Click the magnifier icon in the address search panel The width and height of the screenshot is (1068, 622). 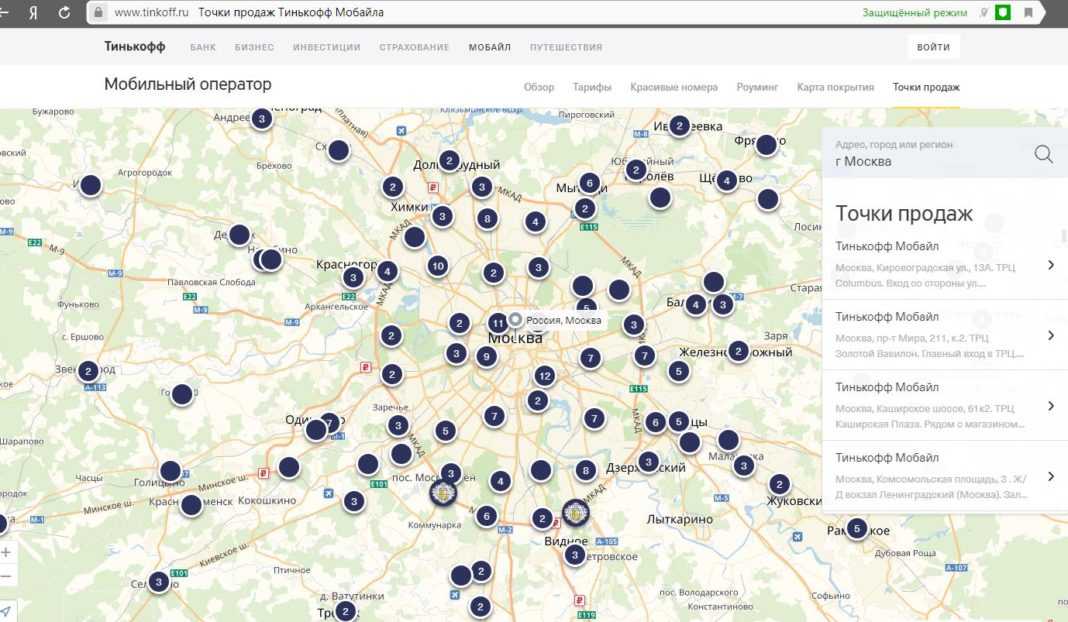tap(1043, 154)
